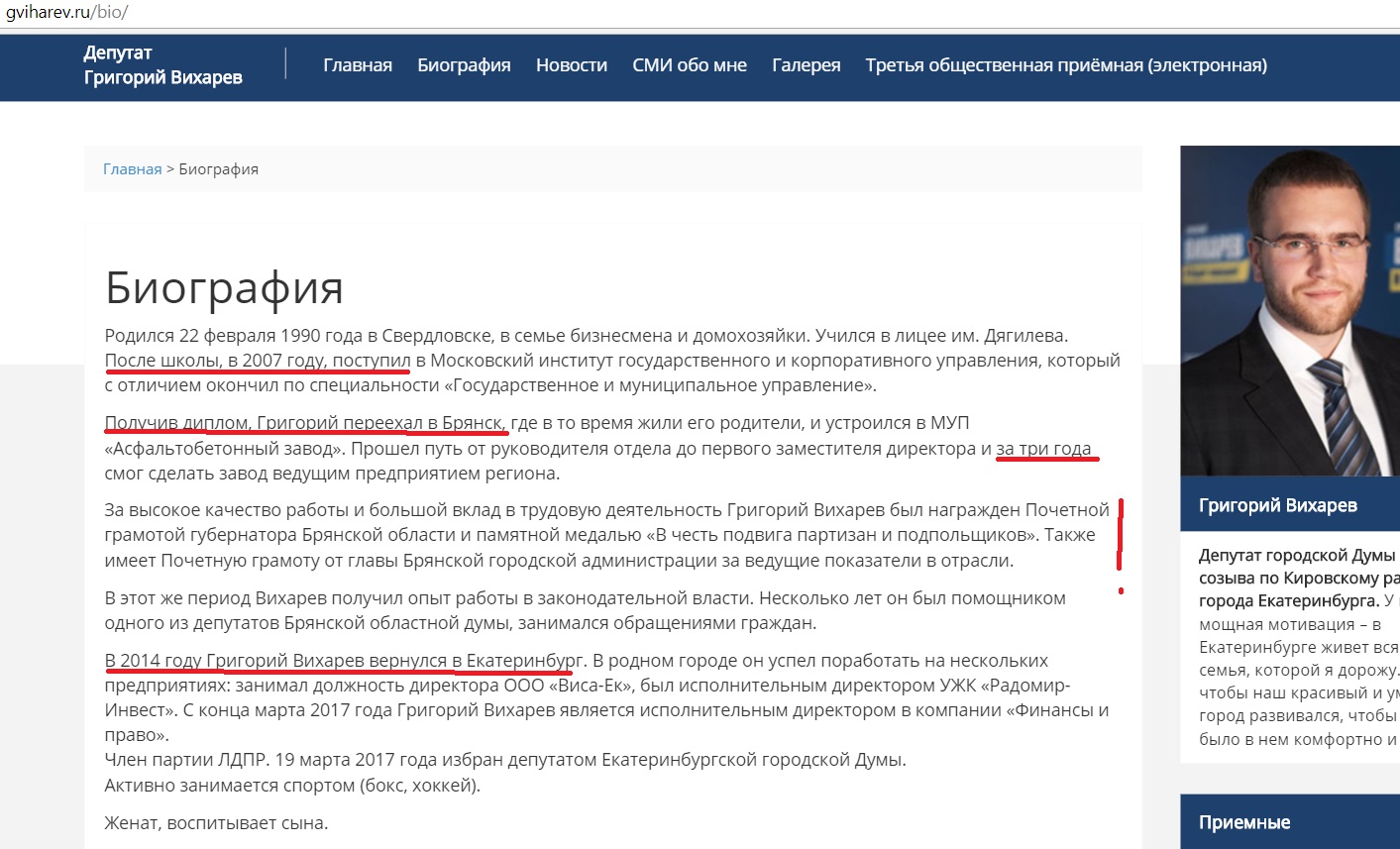The width and height of the screenshot is (1400, 849).
Task: Open the Галерея page
Action: (806, 65)
